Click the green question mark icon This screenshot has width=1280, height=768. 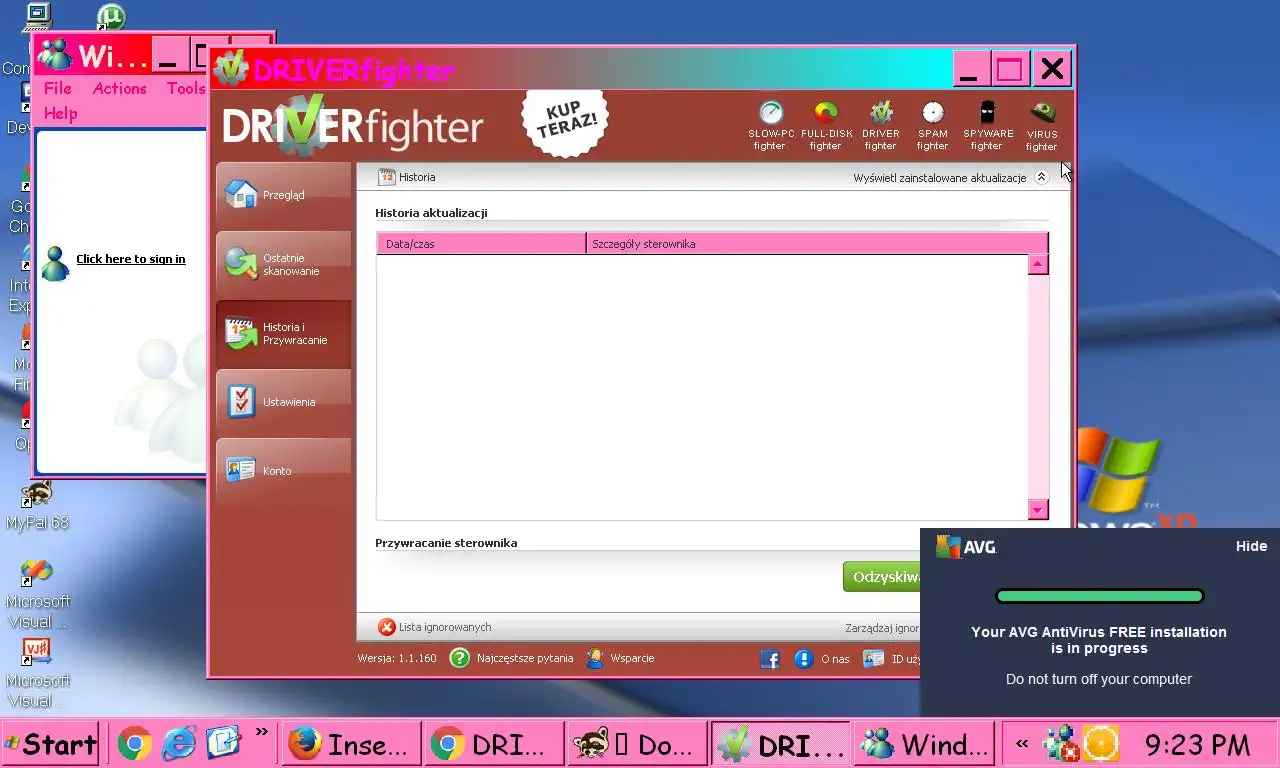click(x=459, y=658)
